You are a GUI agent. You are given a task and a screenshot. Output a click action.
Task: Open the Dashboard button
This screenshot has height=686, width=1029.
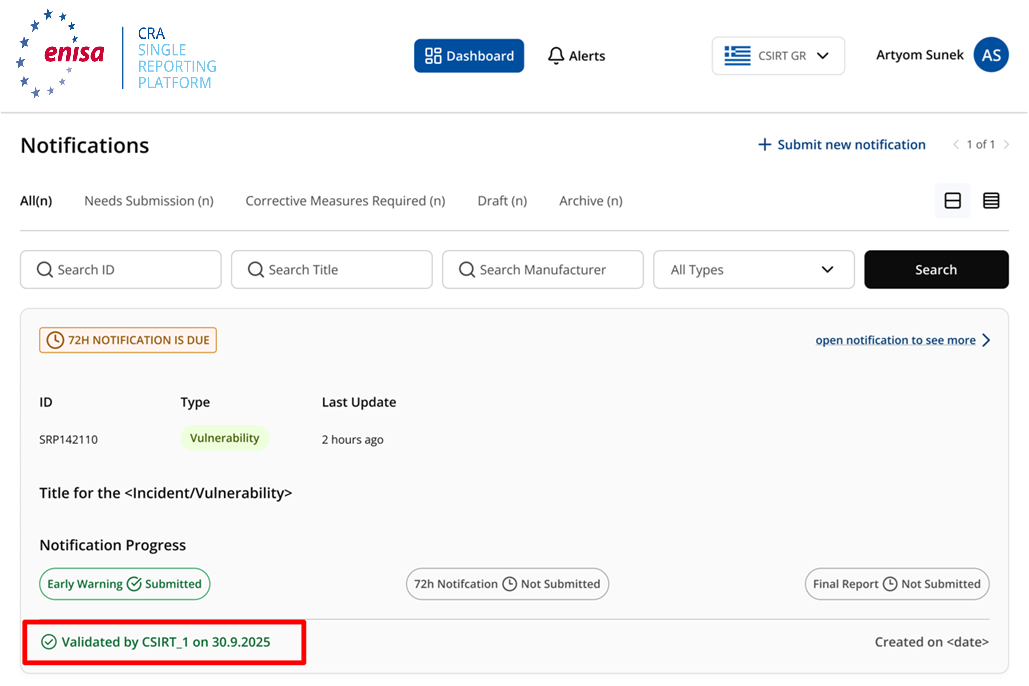[x=469, y=56]
